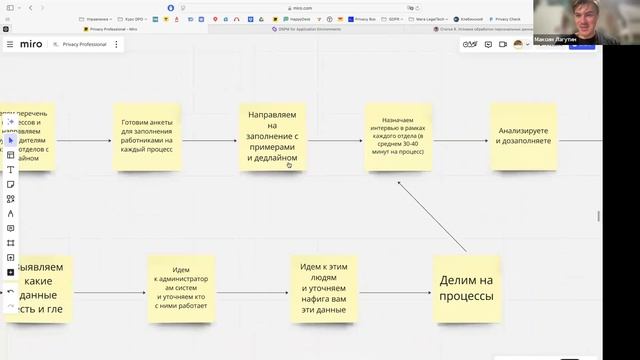Select sticky note 'Назначаем интервью в рамках каждого отдела'

398,137
